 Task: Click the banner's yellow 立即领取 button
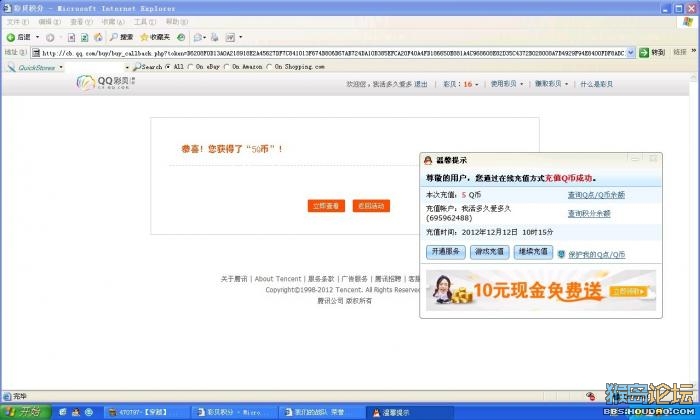point(629,291)
